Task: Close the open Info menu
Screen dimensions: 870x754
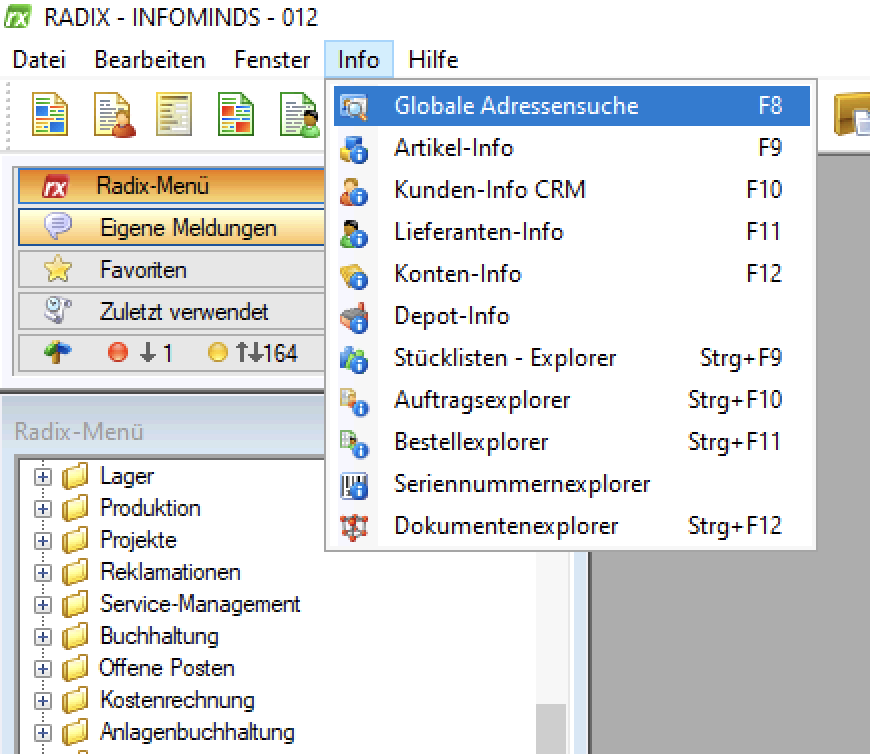Action: [358, 59]
